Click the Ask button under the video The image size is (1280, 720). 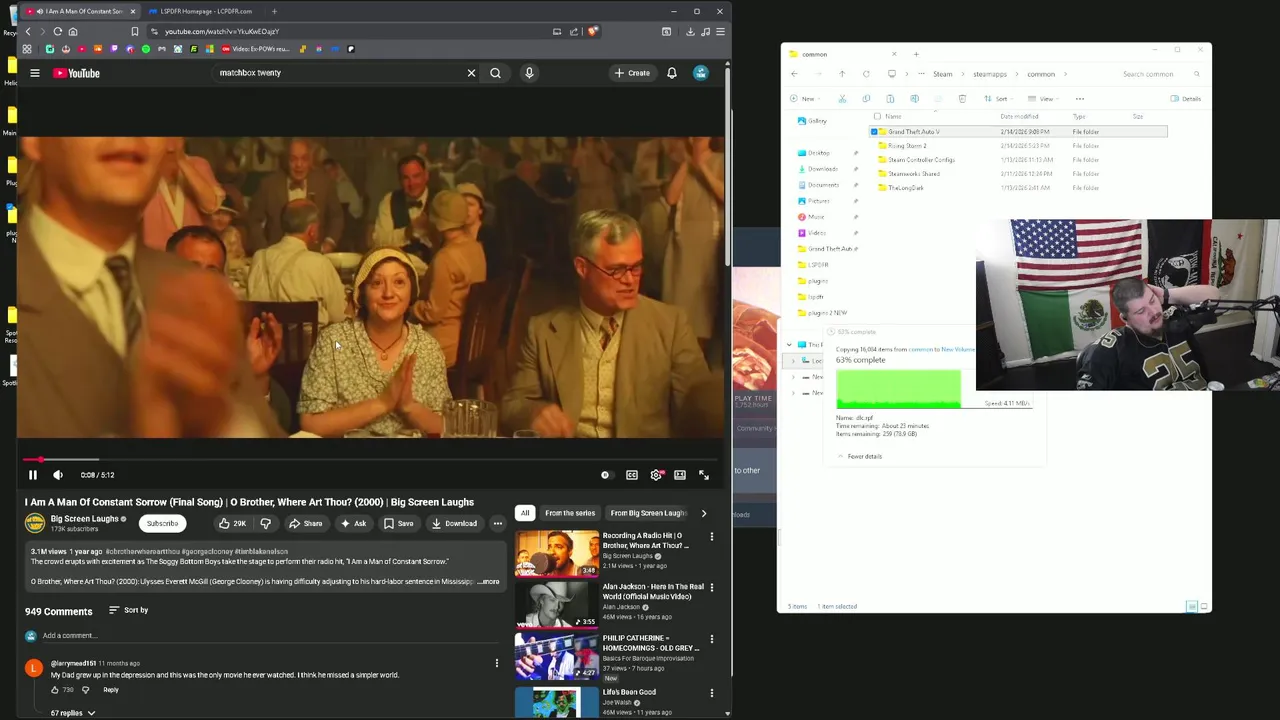(353, 524)
